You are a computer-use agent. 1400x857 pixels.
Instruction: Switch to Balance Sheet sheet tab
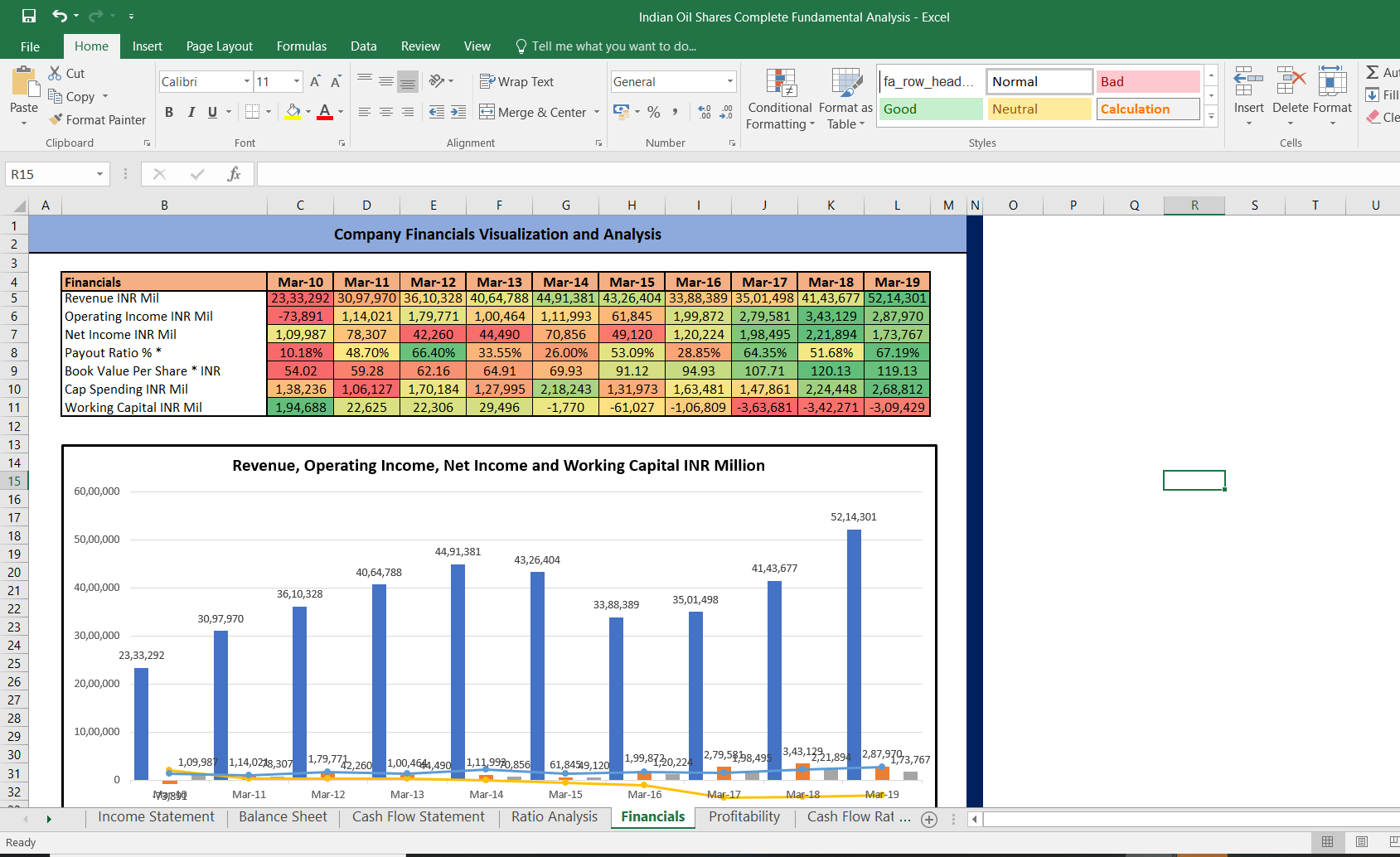(x=283, y=816)
